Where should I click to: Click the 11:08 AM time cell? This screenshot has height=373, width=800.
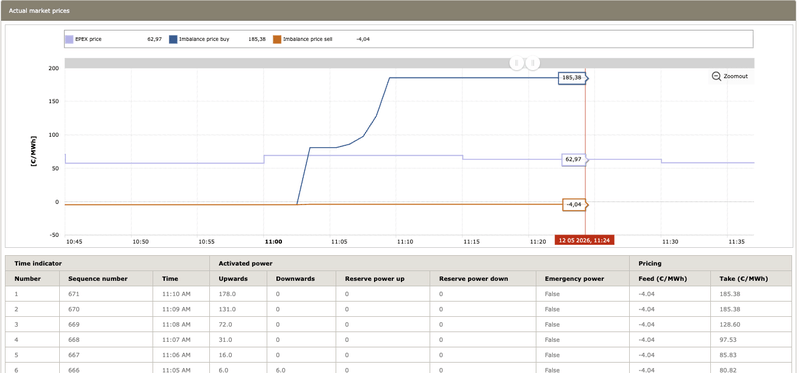pyautogui.click(x=181, y=325)
